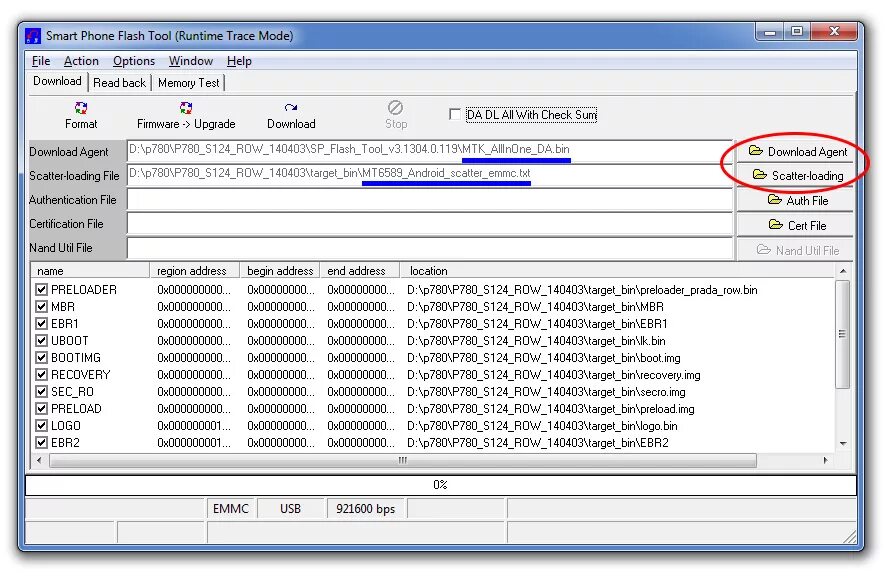The image size is (889, 577).
Task: Uncheck the LOGO partition
Action: 41,426
